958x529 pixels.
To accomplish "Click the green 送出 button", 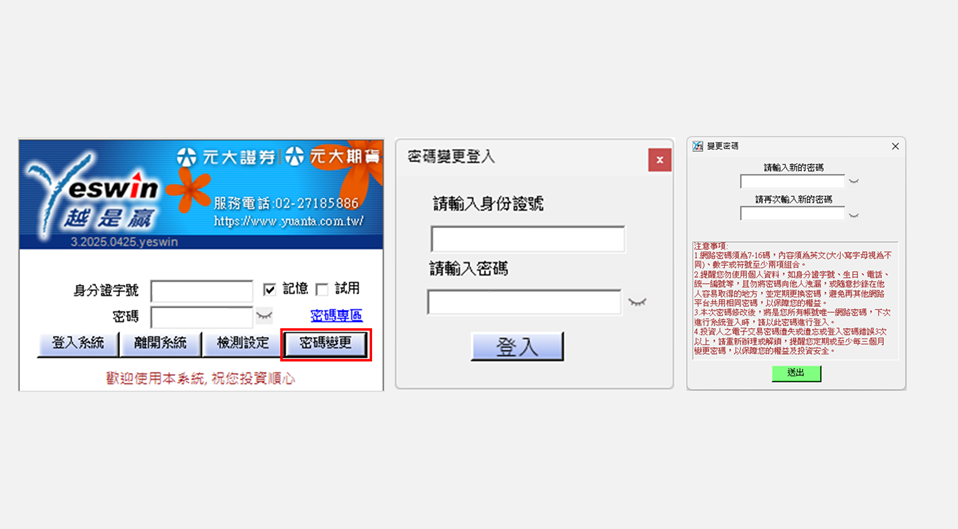I will point(796,373).
